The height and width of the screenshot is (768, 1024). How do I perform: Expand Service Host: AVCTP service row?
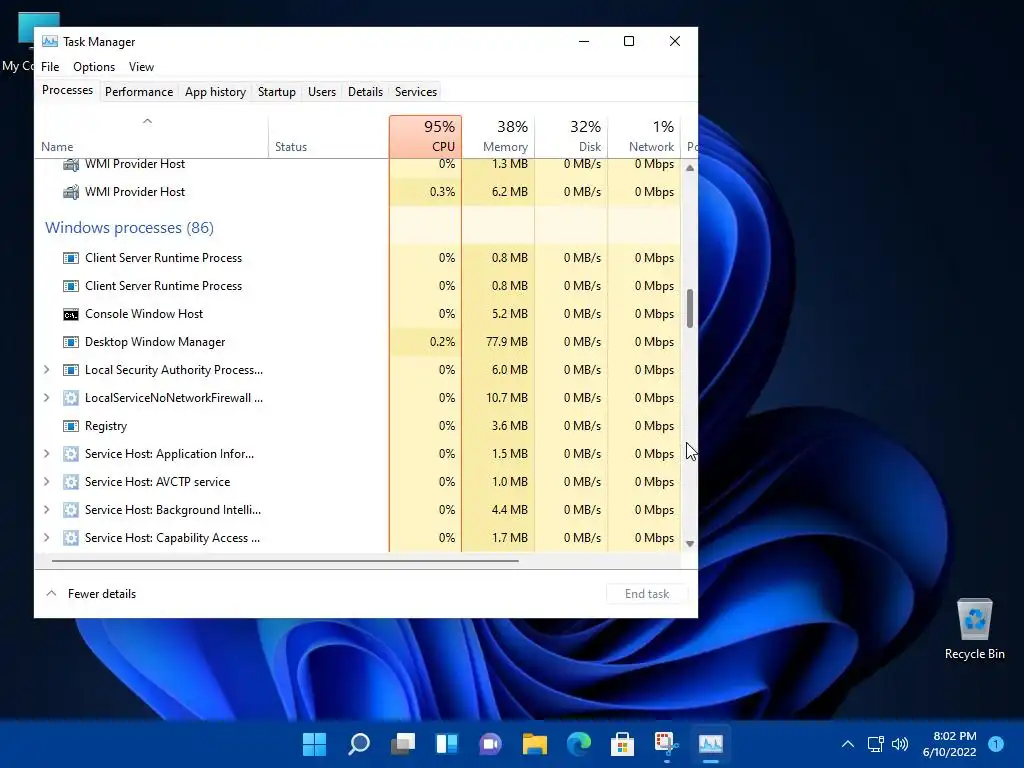point(46,482)
